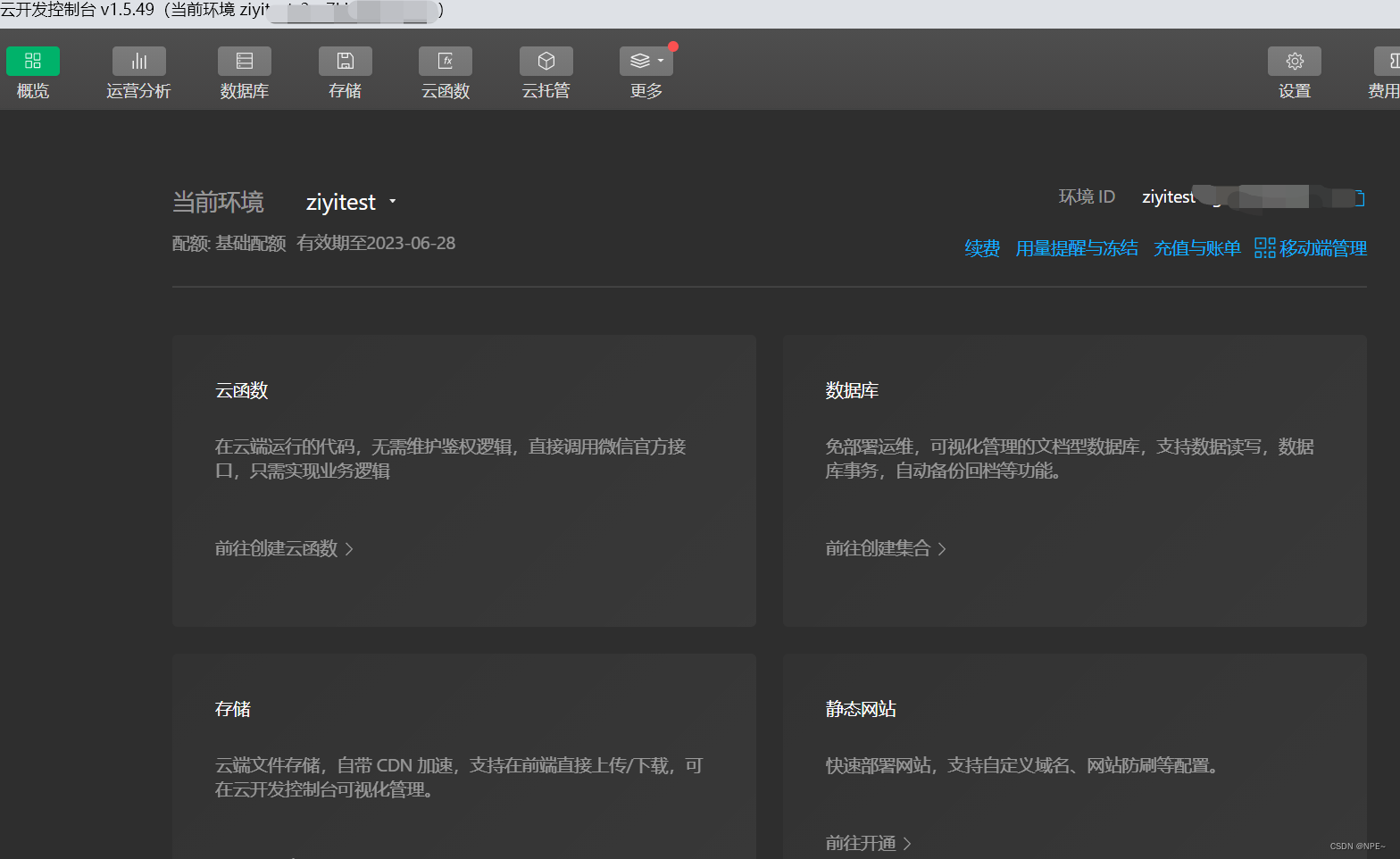Click the chevron after 前往开通

[907, 844]
